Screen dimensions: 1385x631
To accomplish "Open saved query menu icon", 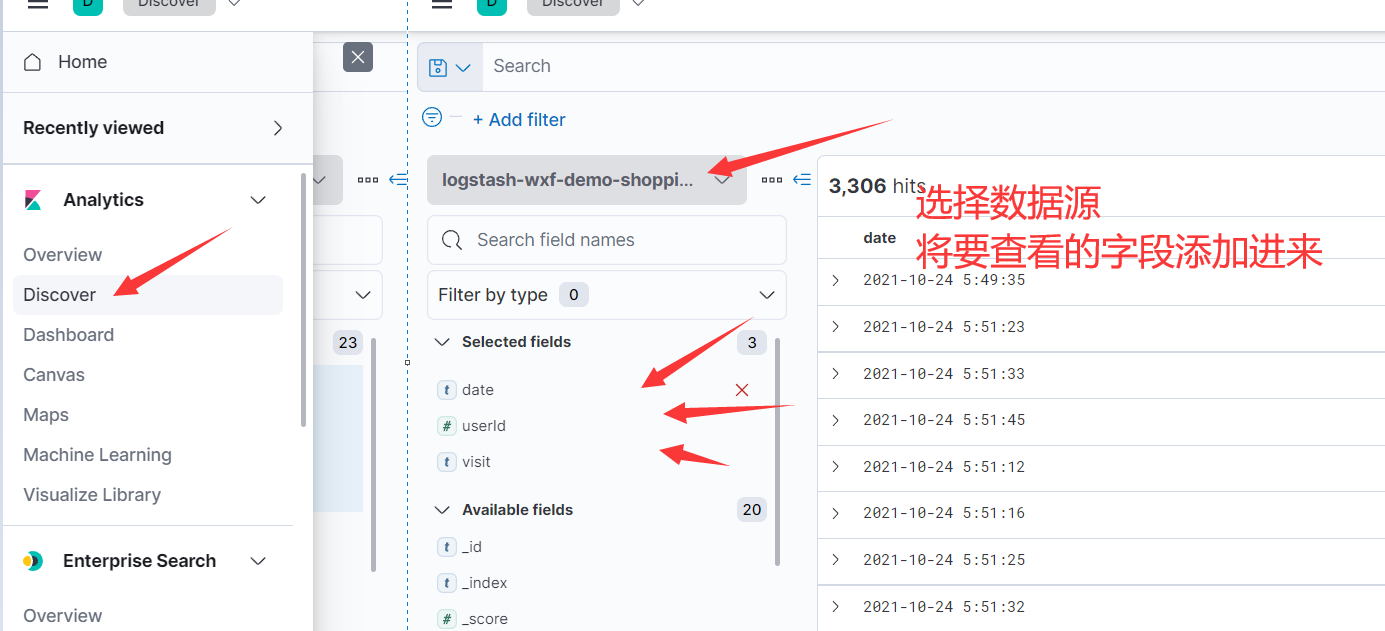I will click(x=450, y=67).
